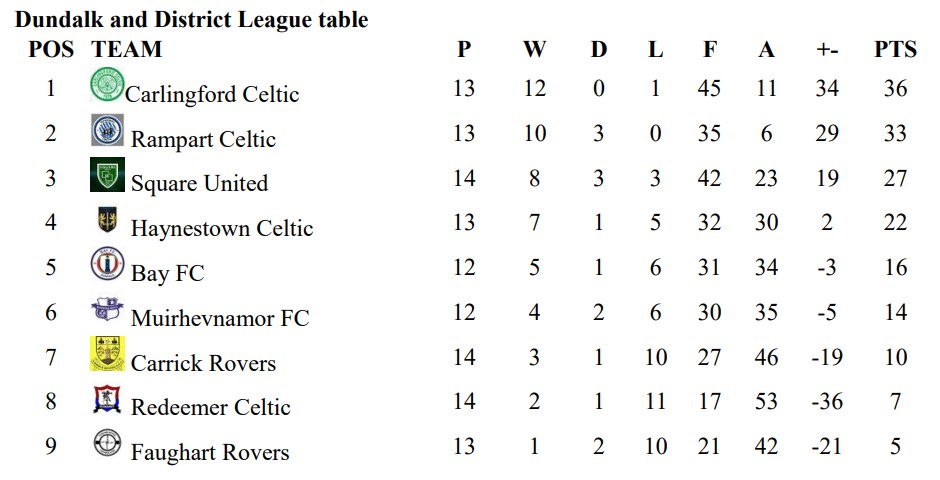
Task: Click the TEAM column header
Action: point(127,50)
